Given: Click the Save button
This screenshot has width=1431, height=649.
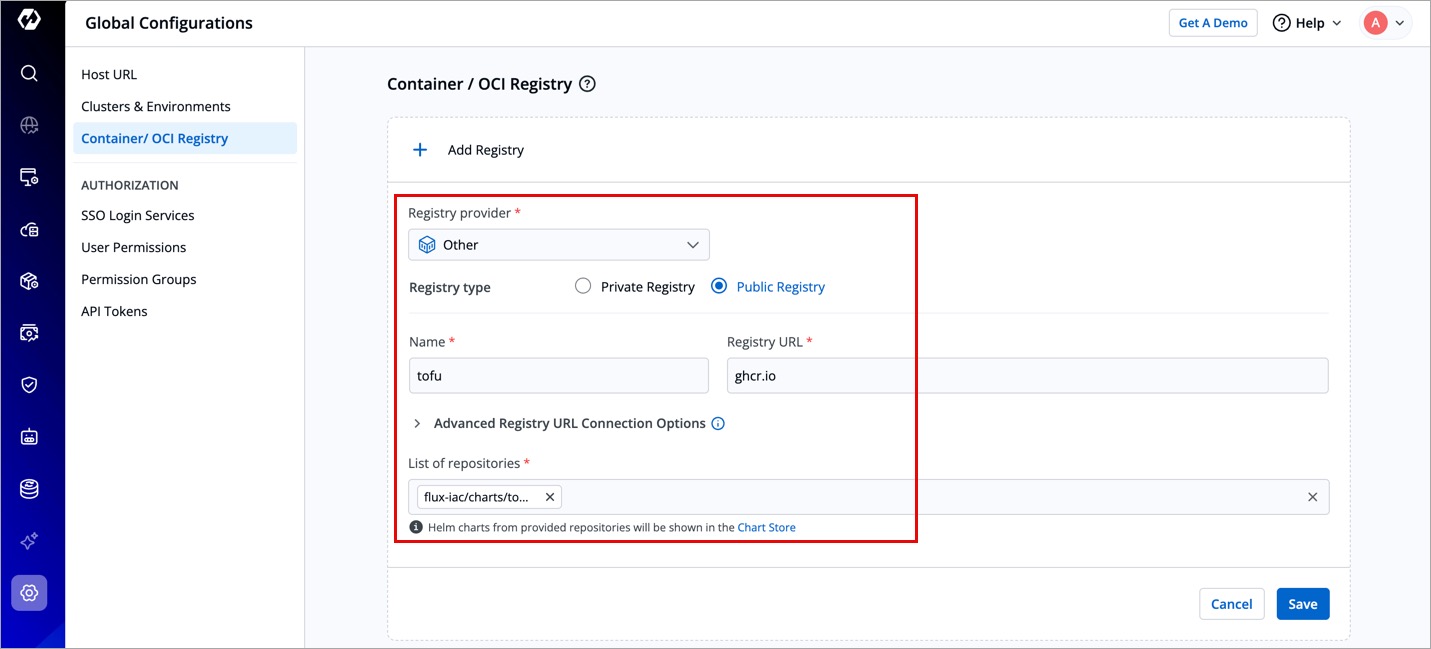Looking at the screenshot, I should click(x=1302, y=604).
